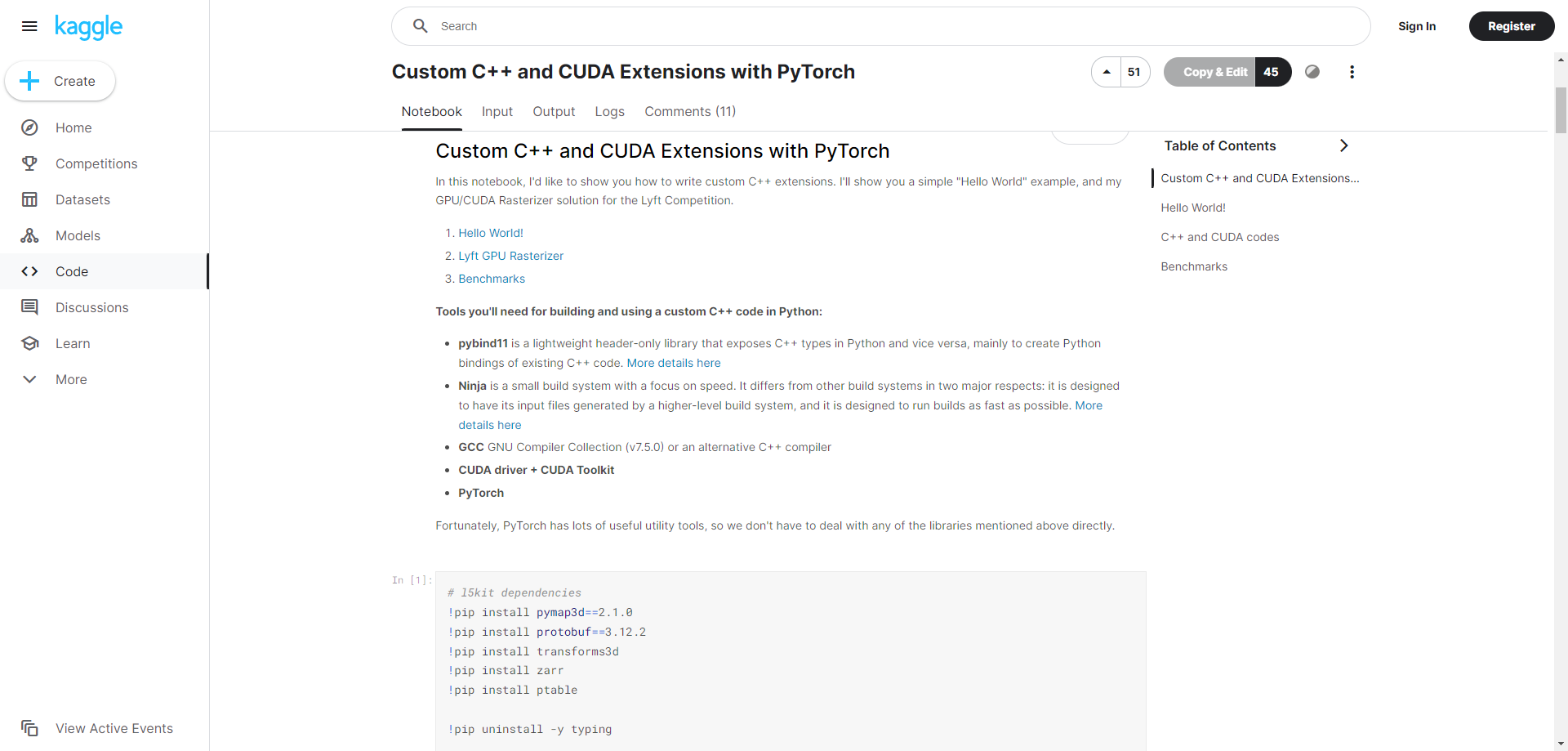Collapse the Table of Contents panel
This screenshot has width=1568, height=751.
pos(1343,145)
